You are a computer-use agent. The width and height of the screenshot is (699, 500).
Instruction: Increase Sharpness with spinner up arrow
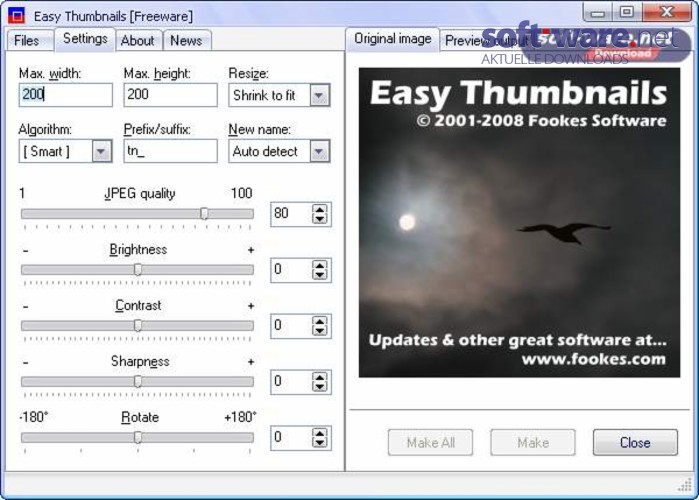[x=320, y=377]
